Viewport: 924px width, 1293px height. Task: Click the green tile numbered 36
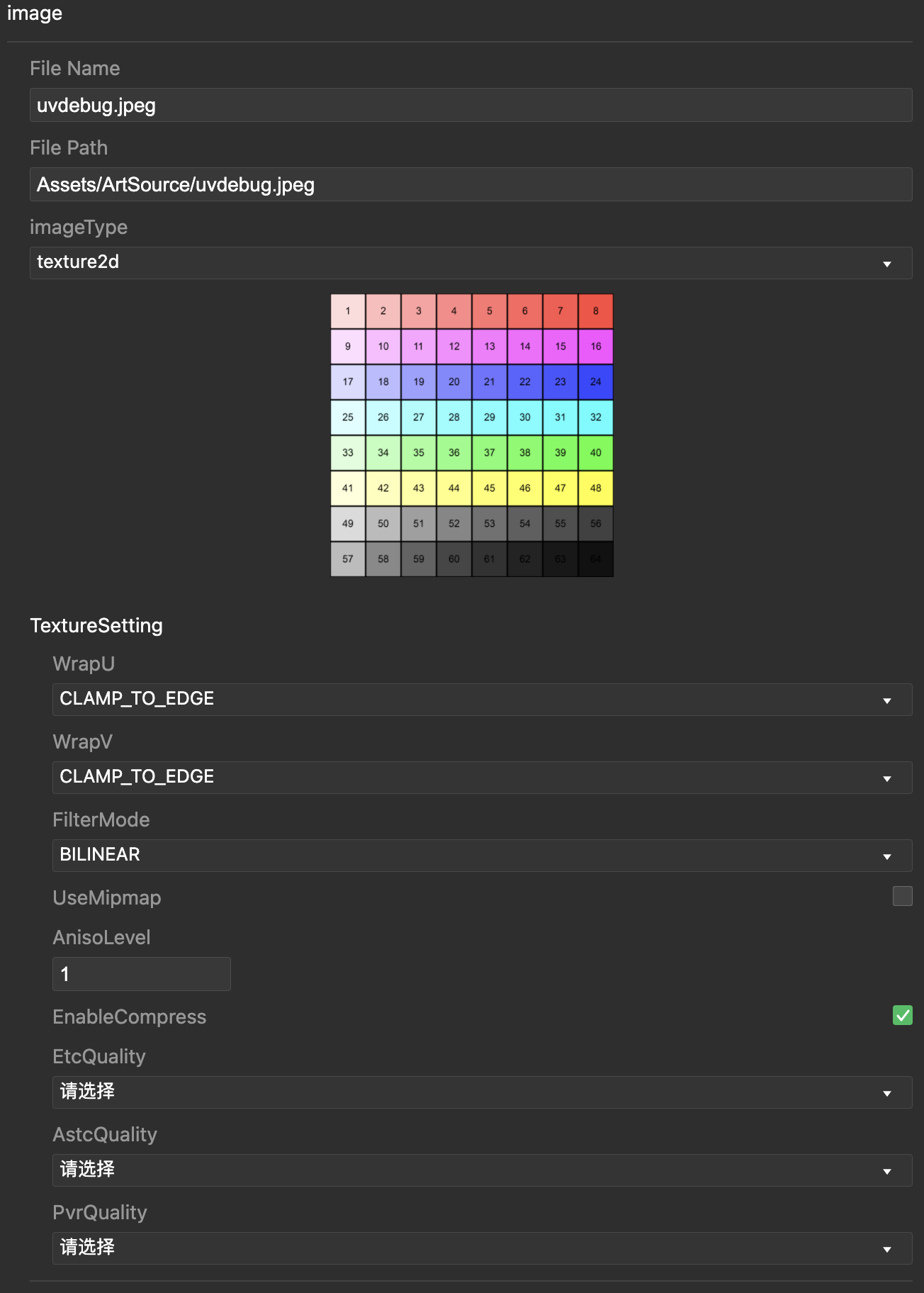[454, 453]
